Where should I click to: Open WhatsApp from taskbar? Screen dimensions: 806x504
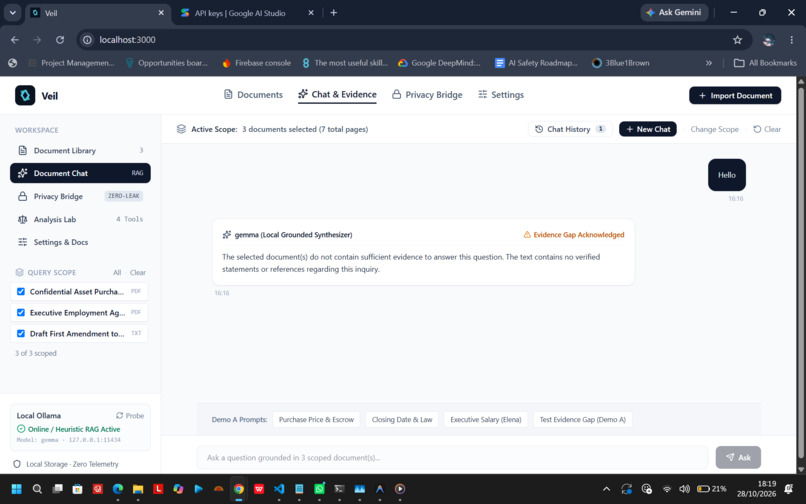[x=319, y=489]
